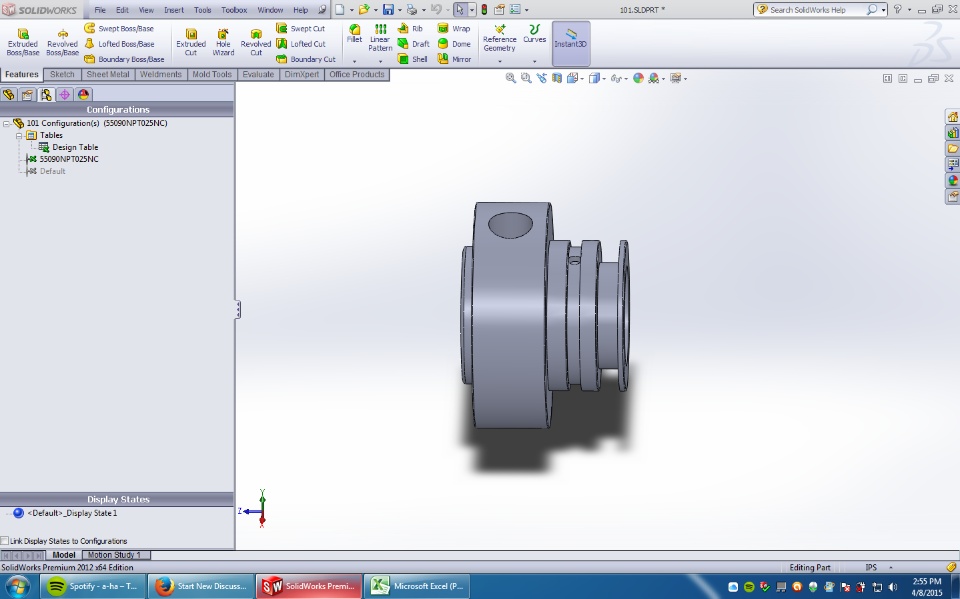This screenshot has height=599, width=960.
Task: Zoom to fit the model view
Action: 511,78
